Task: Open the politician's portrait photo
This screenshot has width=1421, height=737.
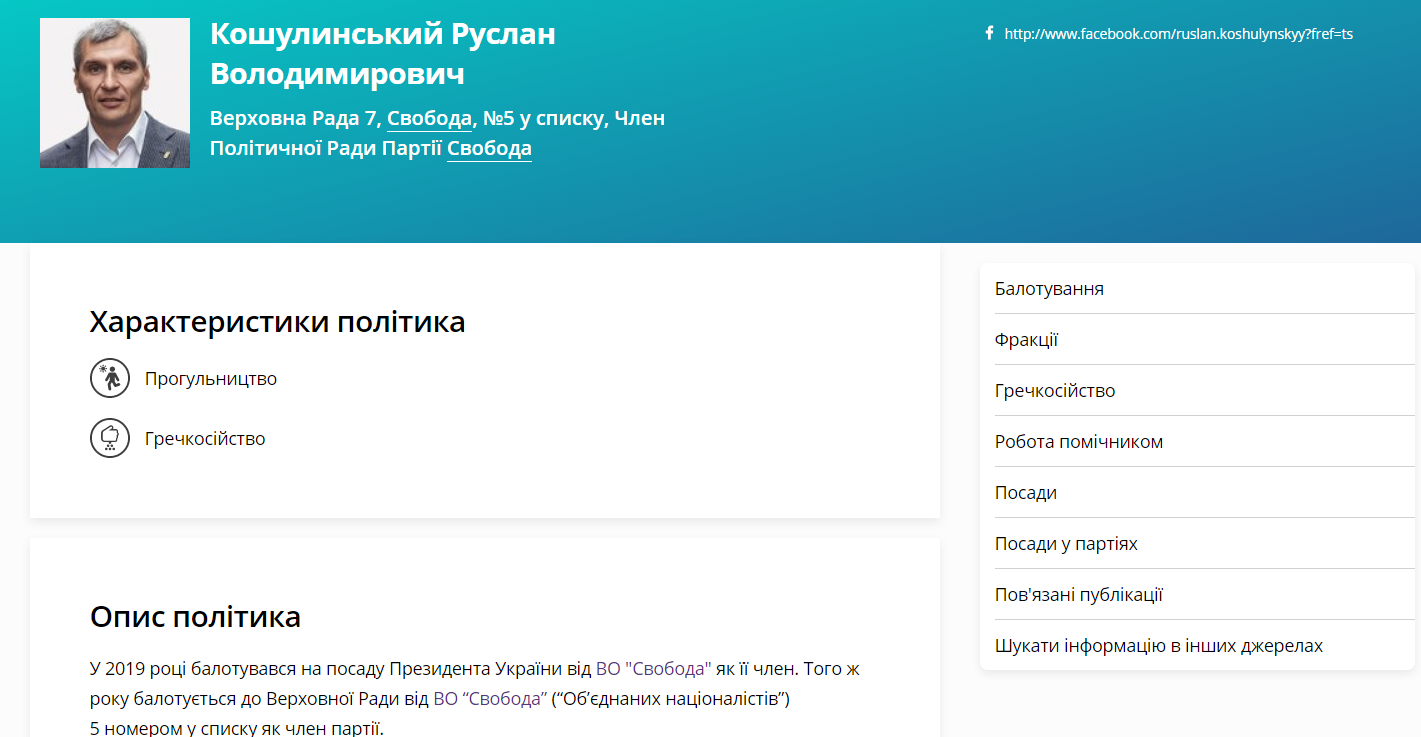Action: point(115,93)
